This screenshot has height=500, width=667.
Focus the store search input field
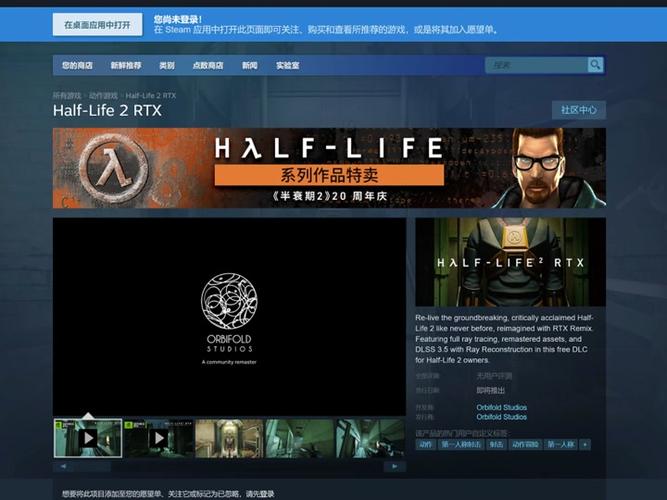[536, 65]
